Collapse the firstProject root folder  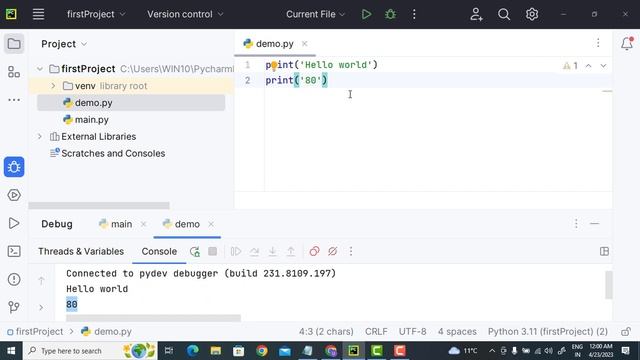tap(40, 69)
